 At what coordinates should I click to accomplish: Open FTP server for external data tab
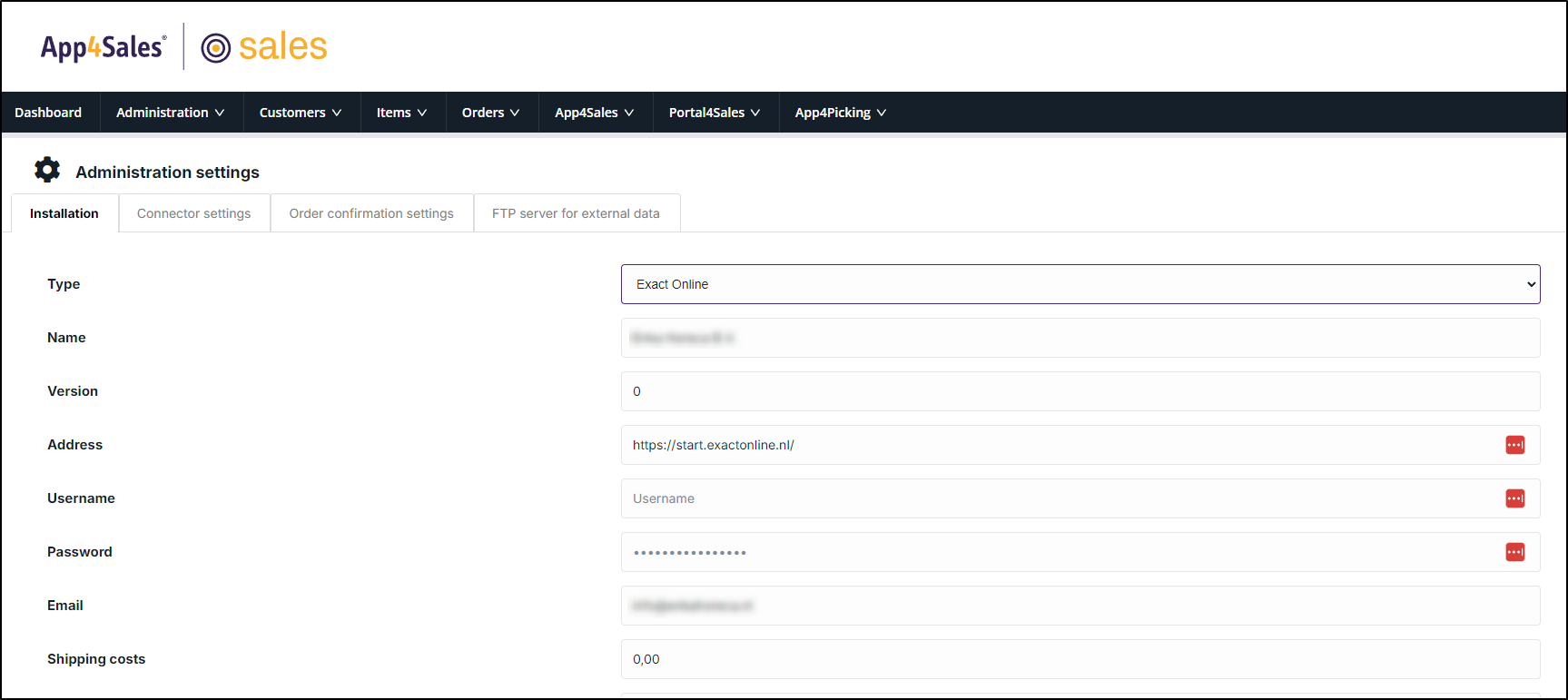[576, 213]
